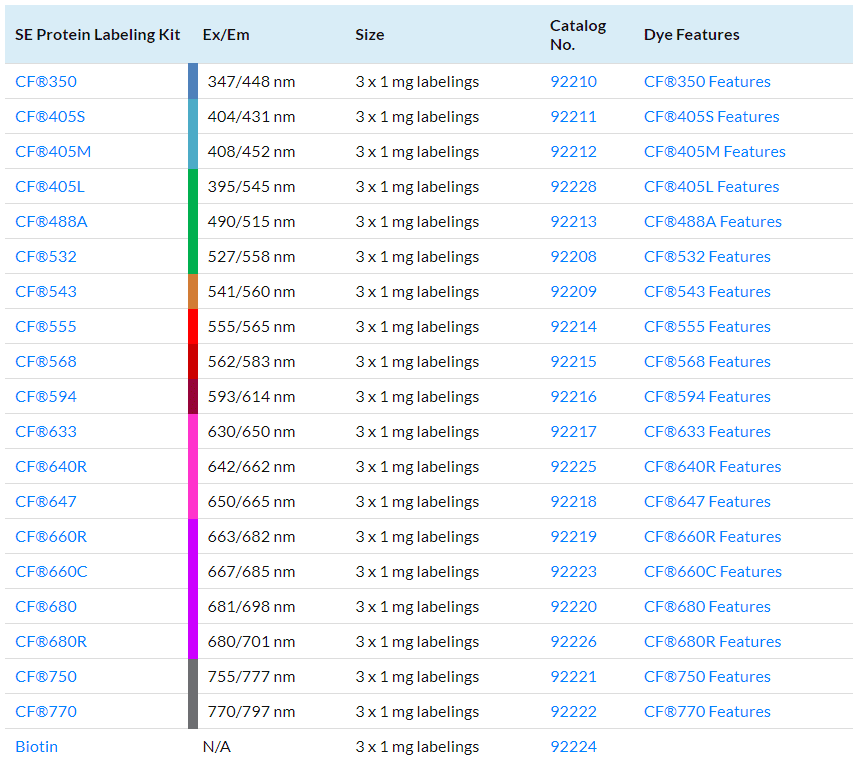
Task: Open the Biotin labeling kit link
Action: pyautogui.click(x=37, y=747)
